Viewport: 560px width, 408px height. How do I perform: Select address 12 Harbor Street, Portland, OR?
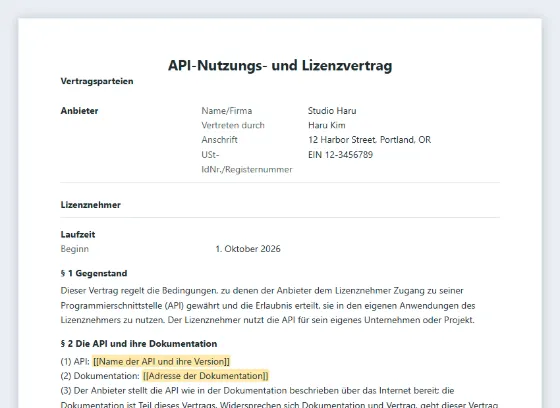(x=369, y=140)
